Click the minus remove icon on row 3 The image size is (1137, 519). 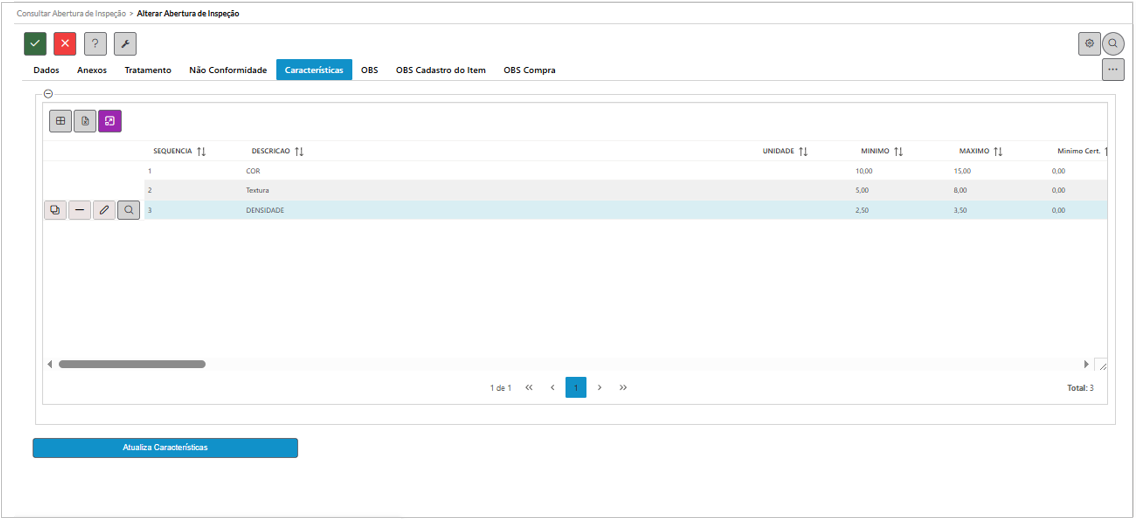pyautogui.click(x=80, y=211)
